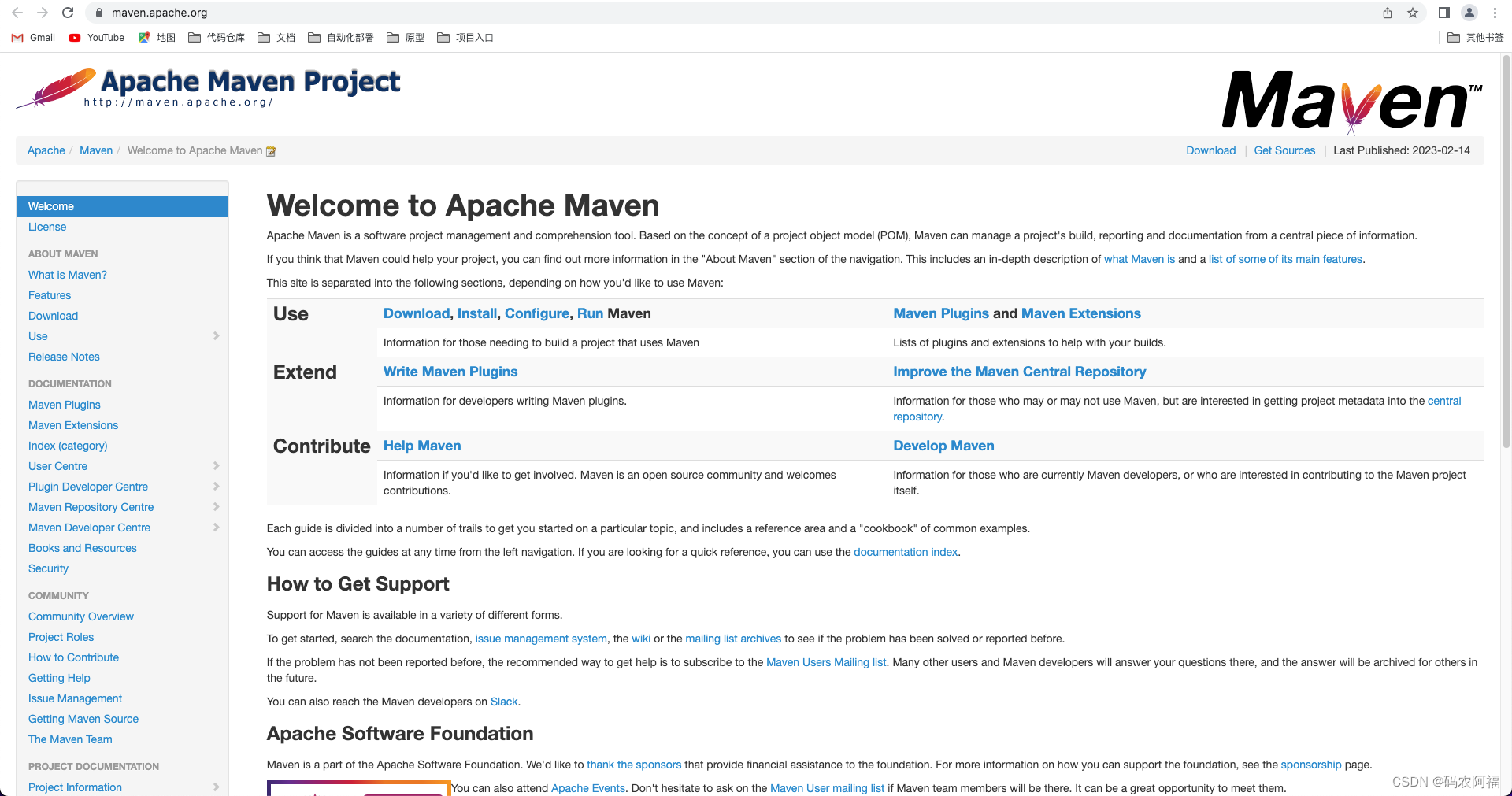This screenshot has height=796, width=1512.
Task: Click the share page icon
Action: 1388,13
